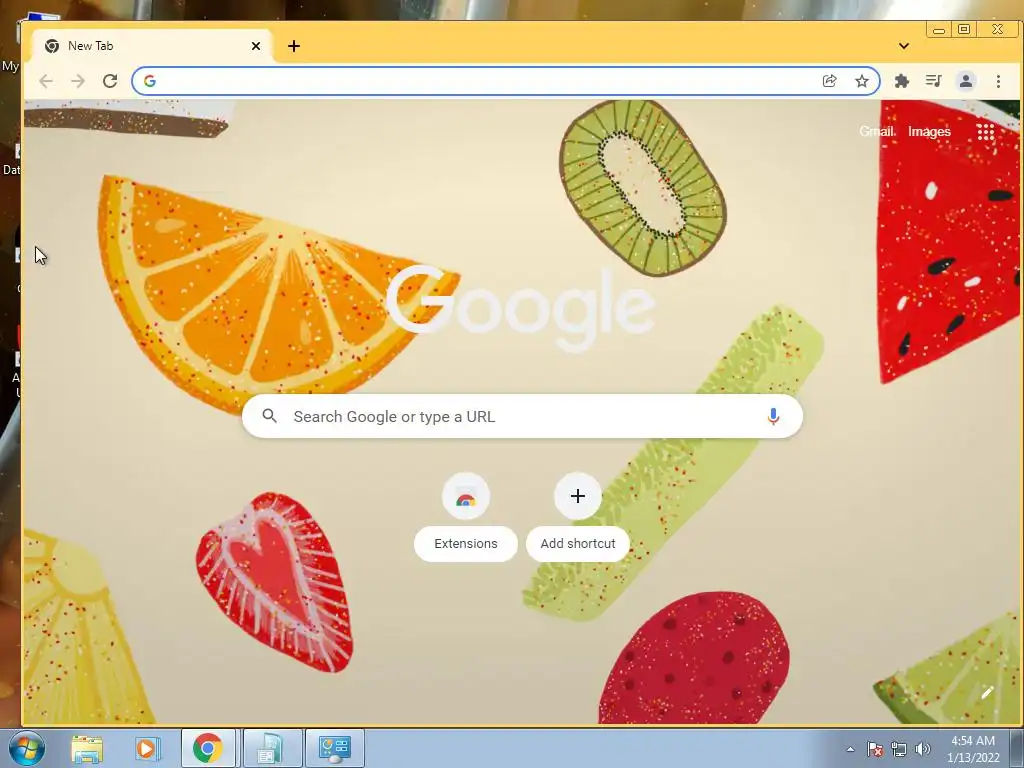Bookmark this tab with the star icon

862,81
